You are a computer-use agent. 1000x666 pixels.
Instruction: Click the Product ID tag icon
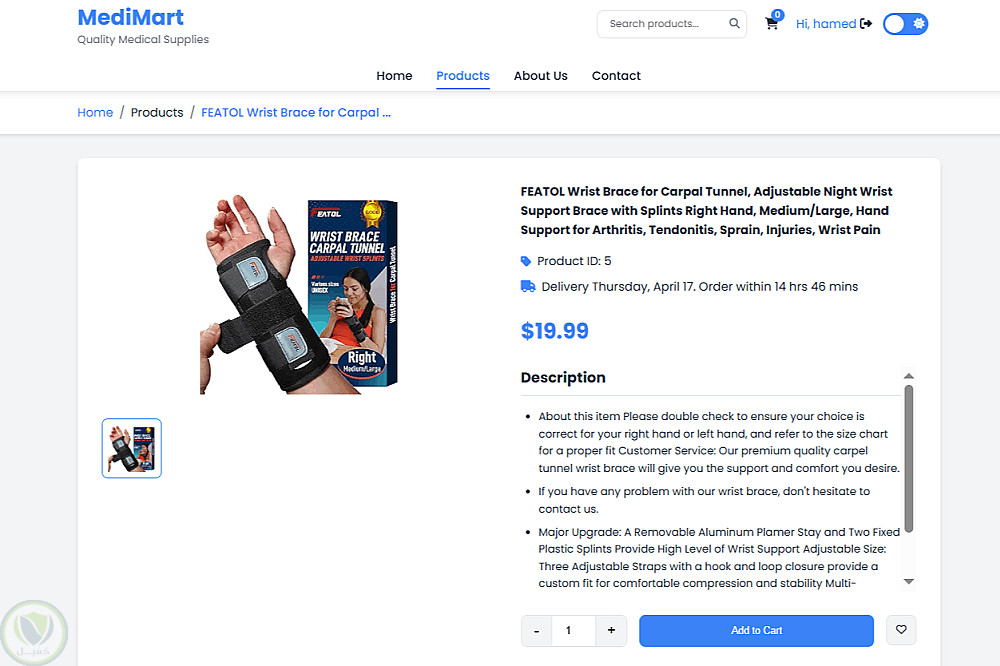click(526, 261)
